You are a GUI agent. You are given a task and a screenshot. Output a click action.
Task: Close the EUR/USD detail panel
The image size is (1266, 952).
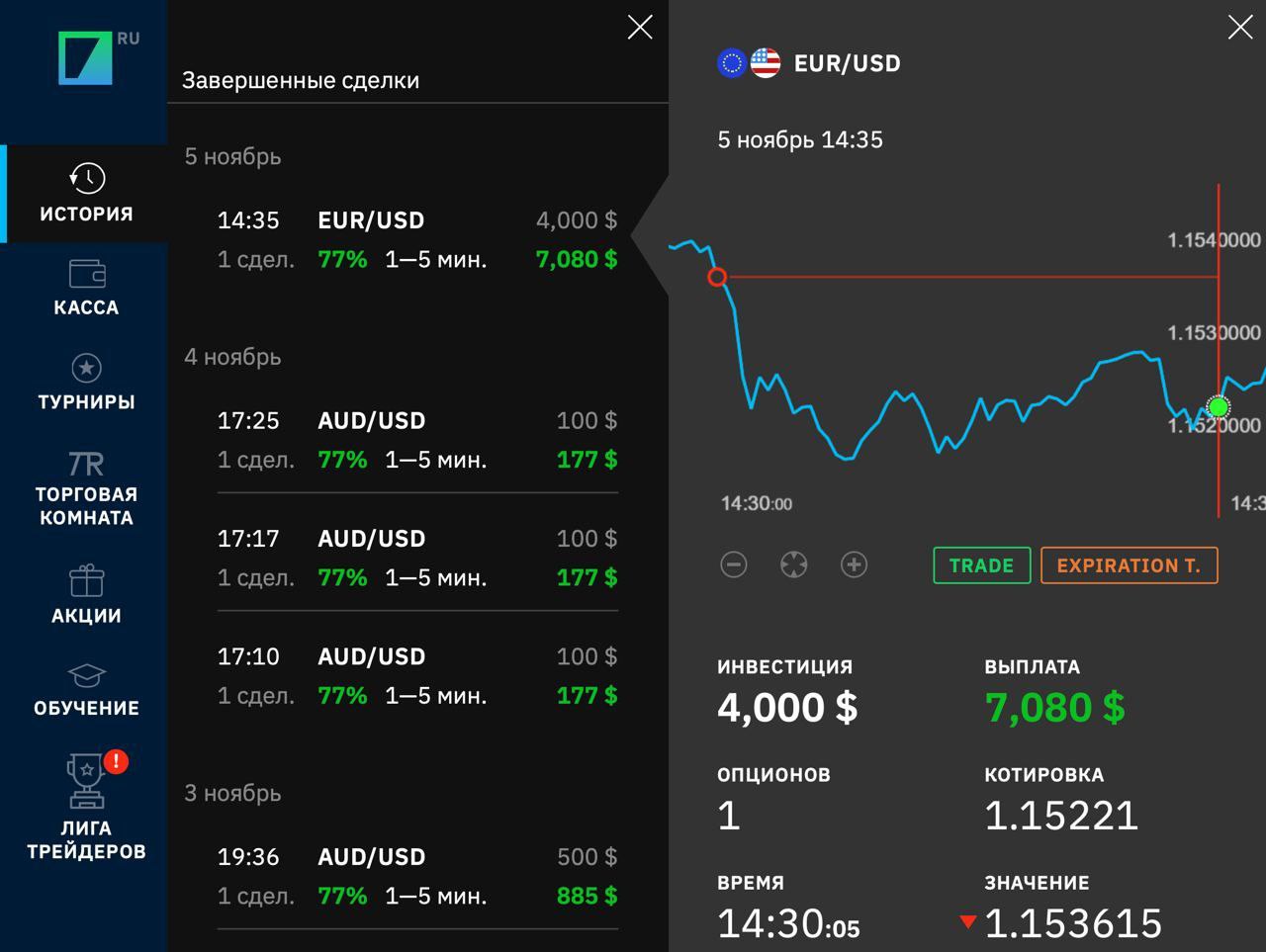[x=1240, y=28]
